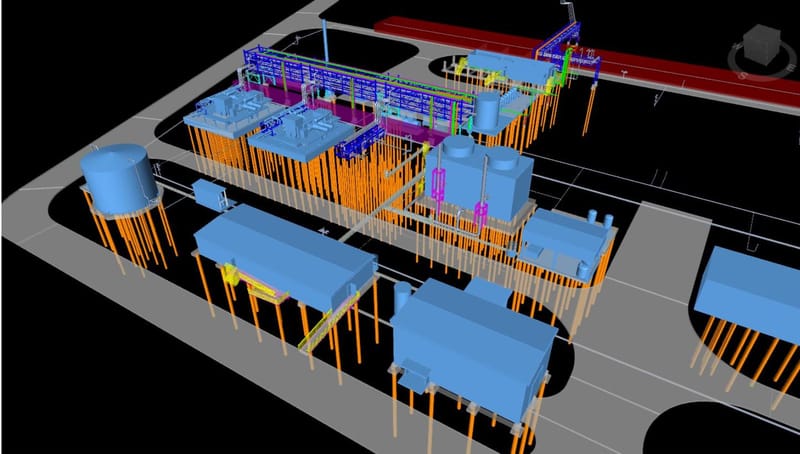Select the small building with two rooftop cylinders

coord(565,240)
